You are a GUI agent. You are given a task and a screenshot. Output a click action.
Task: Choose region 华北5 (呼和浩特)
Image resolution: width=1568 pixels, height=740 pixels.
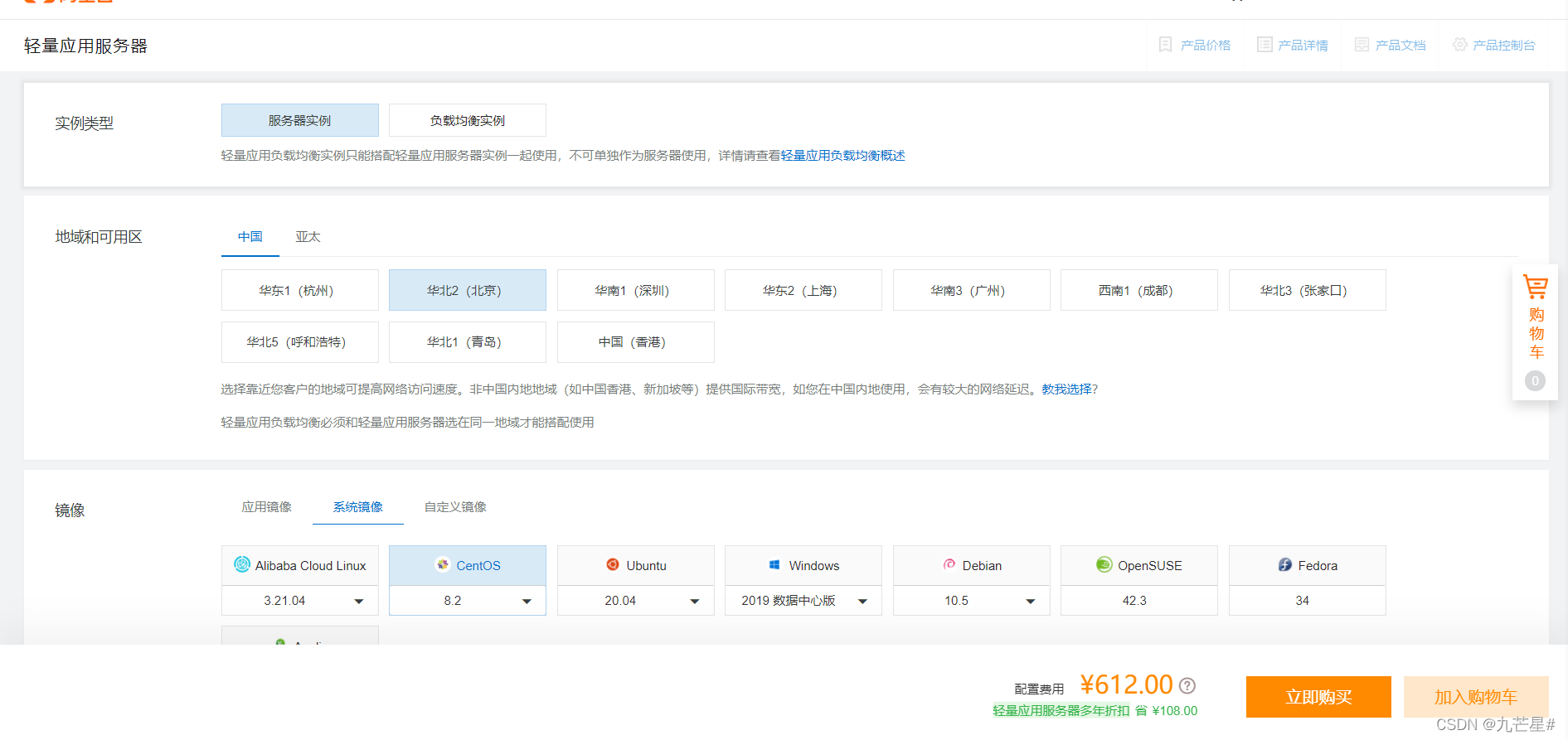(300, 342)
